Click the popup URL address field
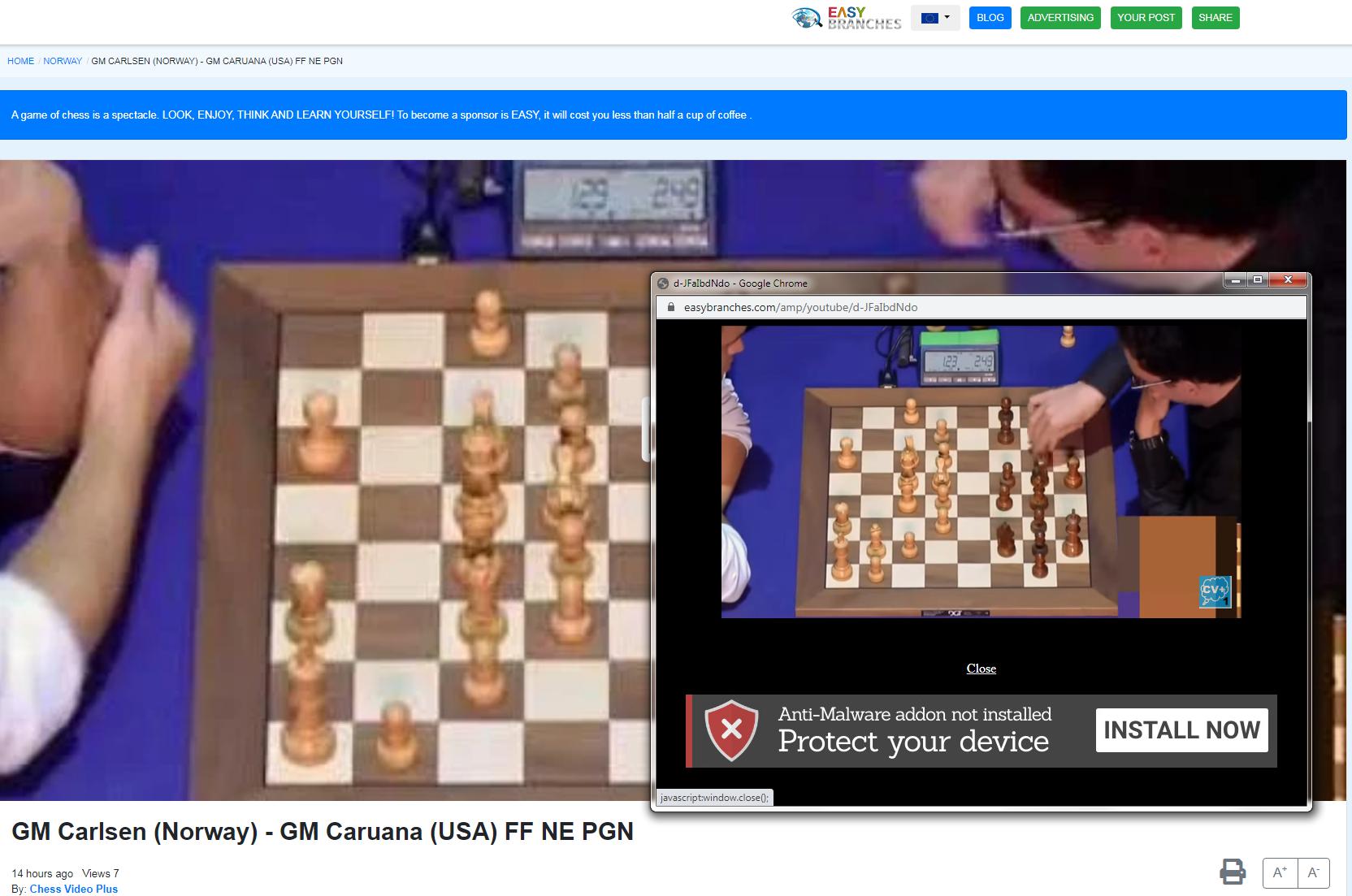 981,307
